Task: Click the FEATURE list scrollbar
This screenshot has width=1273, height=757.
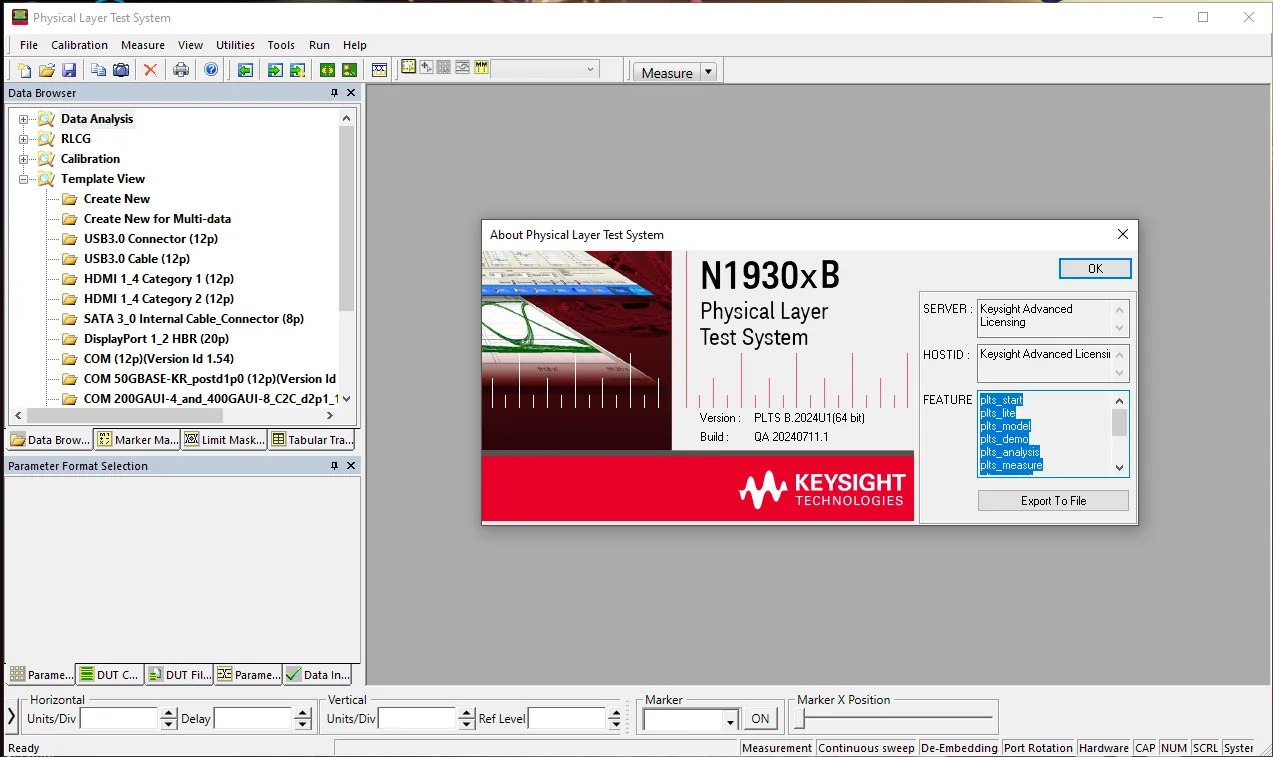Action: (1120, 433)
